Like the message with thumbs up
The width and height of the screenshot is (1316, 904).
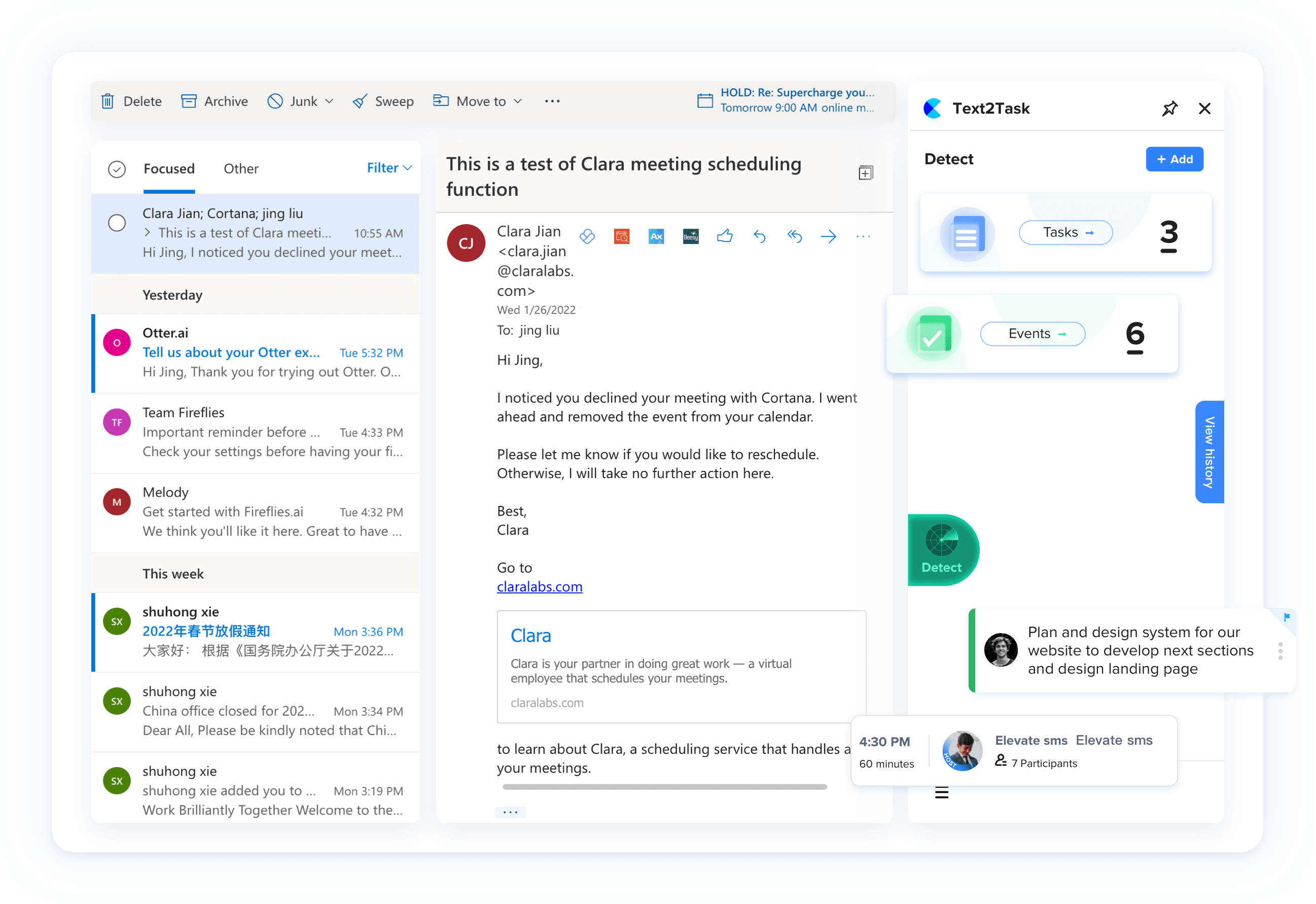pos(725,236)
